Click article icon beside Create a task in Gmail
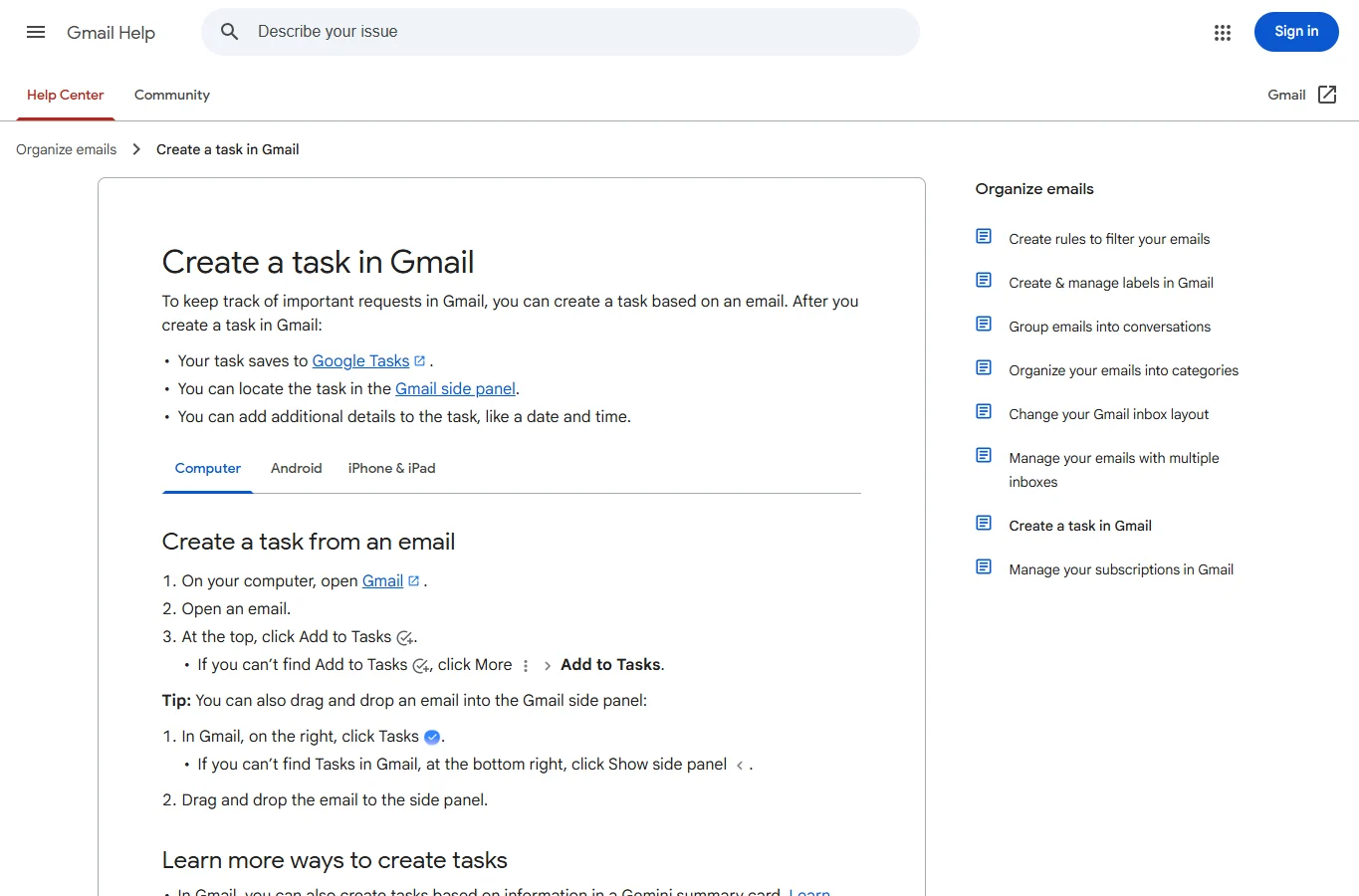The image size is (1359, 896). [984, 523]
